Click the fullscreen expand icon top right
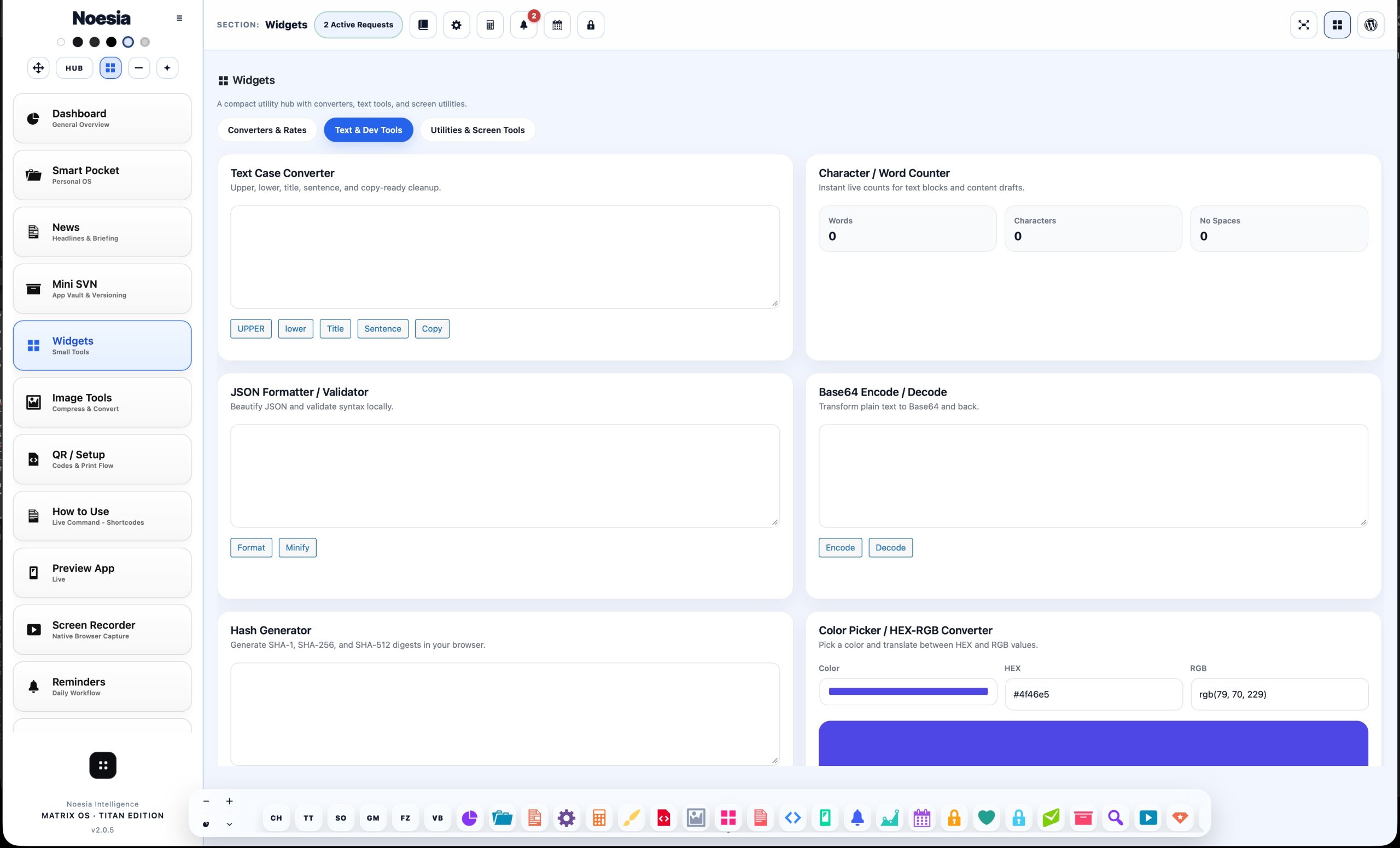 pyautogui.click(x=1303, y=25)
